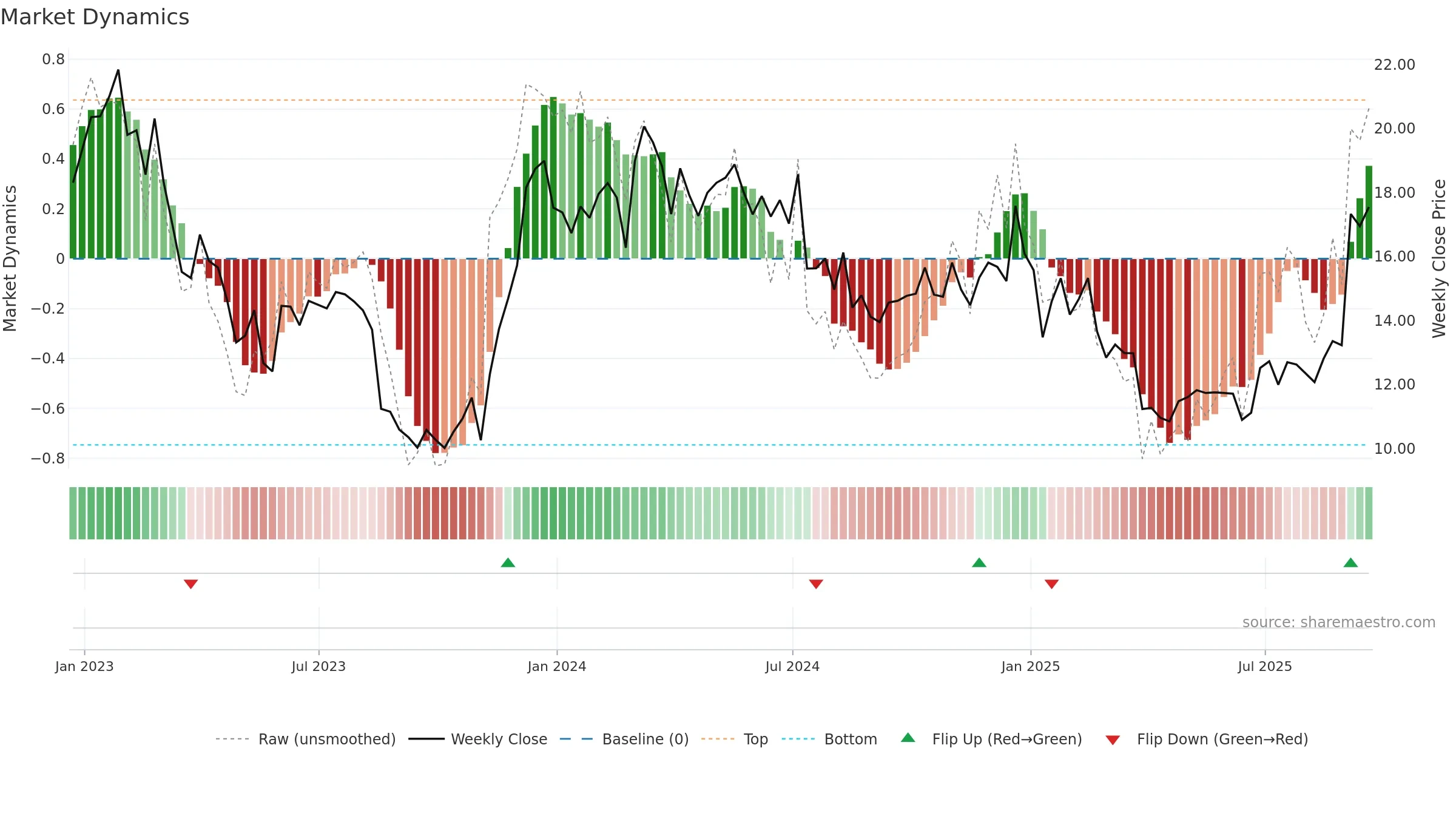1456x819 pixels.
Task: Click the green Flip Up triangle icon in the legend
Action: point(908,738)
